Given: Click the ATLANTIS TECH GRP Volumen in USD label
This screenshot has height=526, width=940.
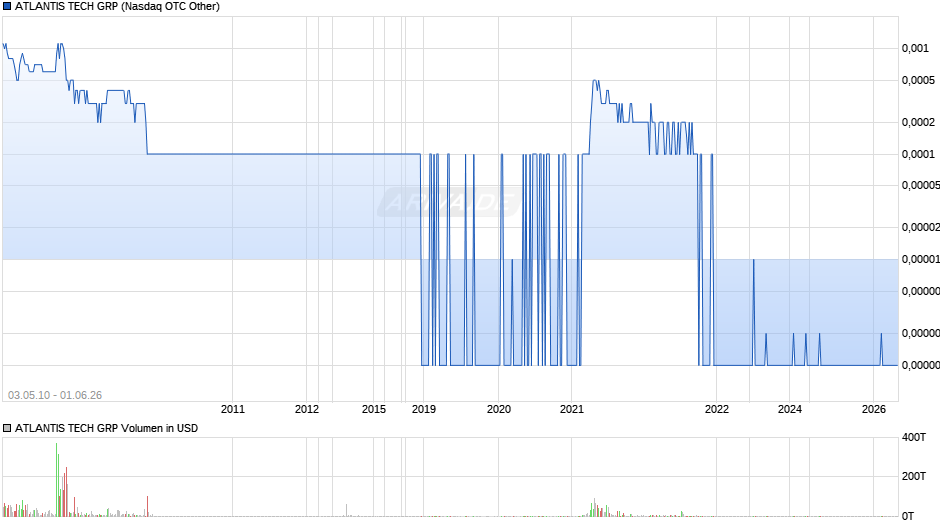Looking at the screenshot, I should (x=106, y=428).
